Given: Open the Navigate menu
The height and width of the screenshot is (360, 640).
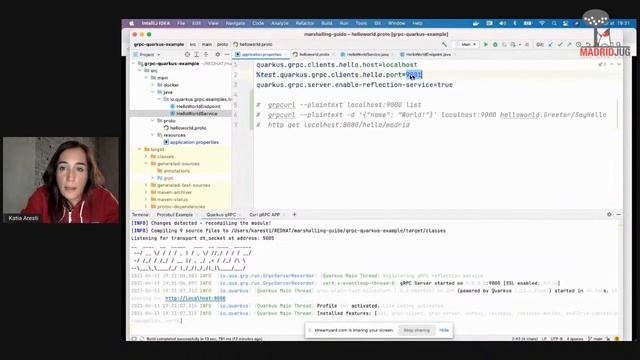Looking at the screenshot, I should [236, 23].
